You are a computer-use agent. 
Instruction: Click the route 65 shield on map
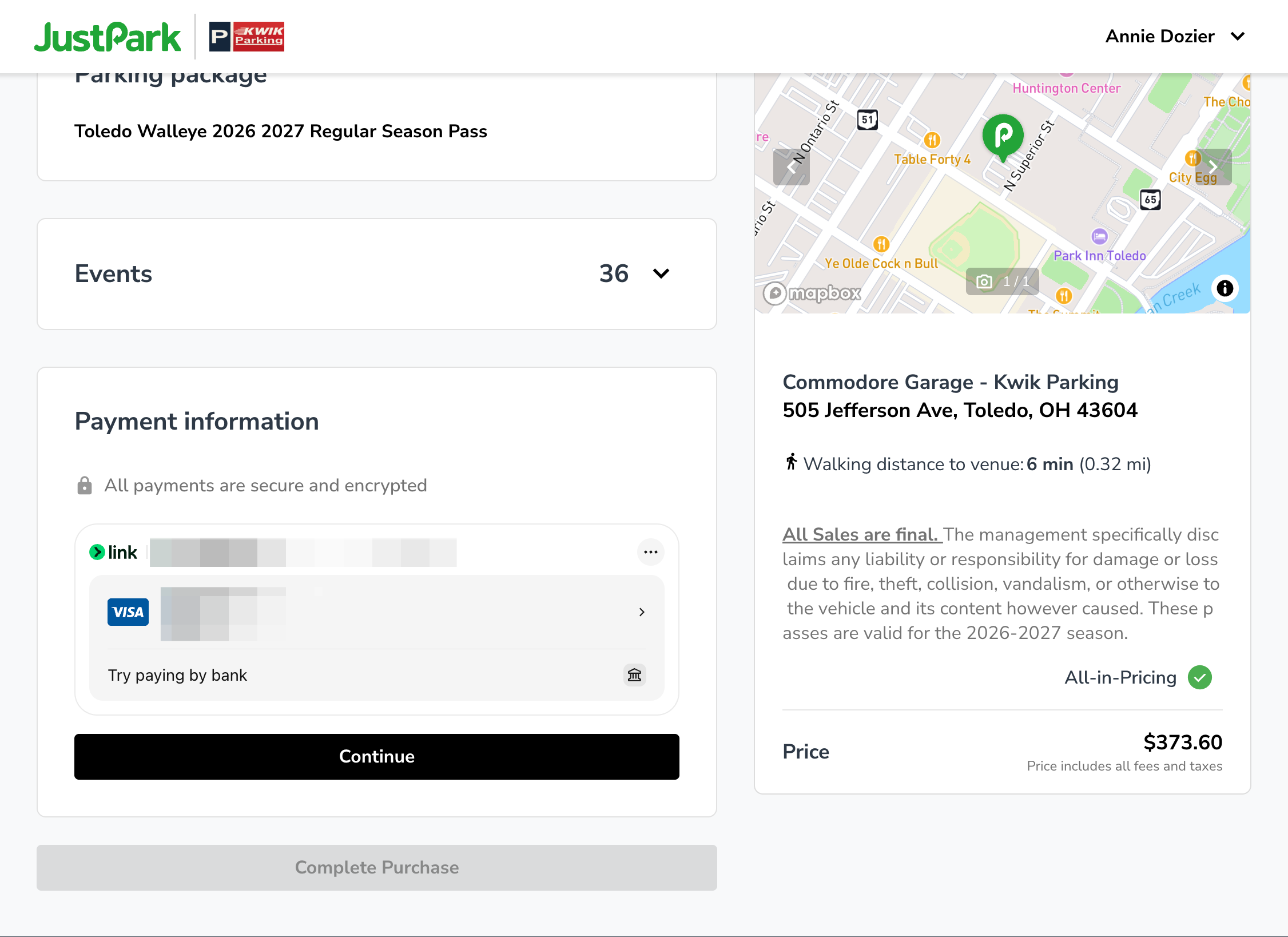(1150, 200)
